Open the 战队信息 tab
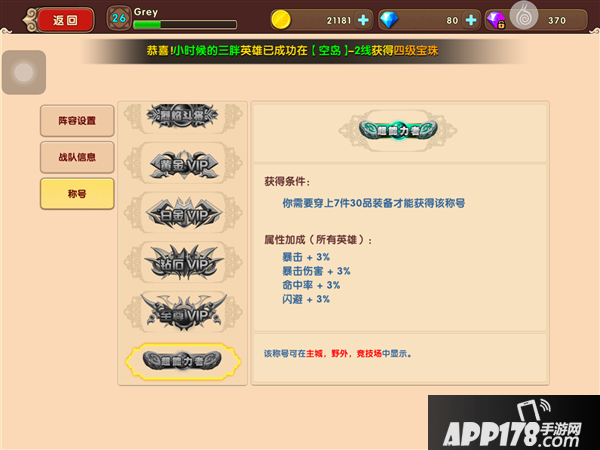This screenshot has width=600, height=450. 77,157
